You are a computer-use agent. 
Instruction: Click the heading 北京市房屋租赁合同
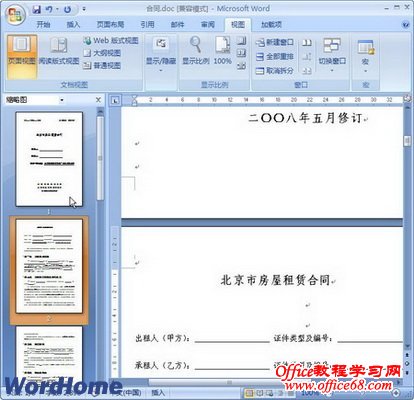[275, 280]
